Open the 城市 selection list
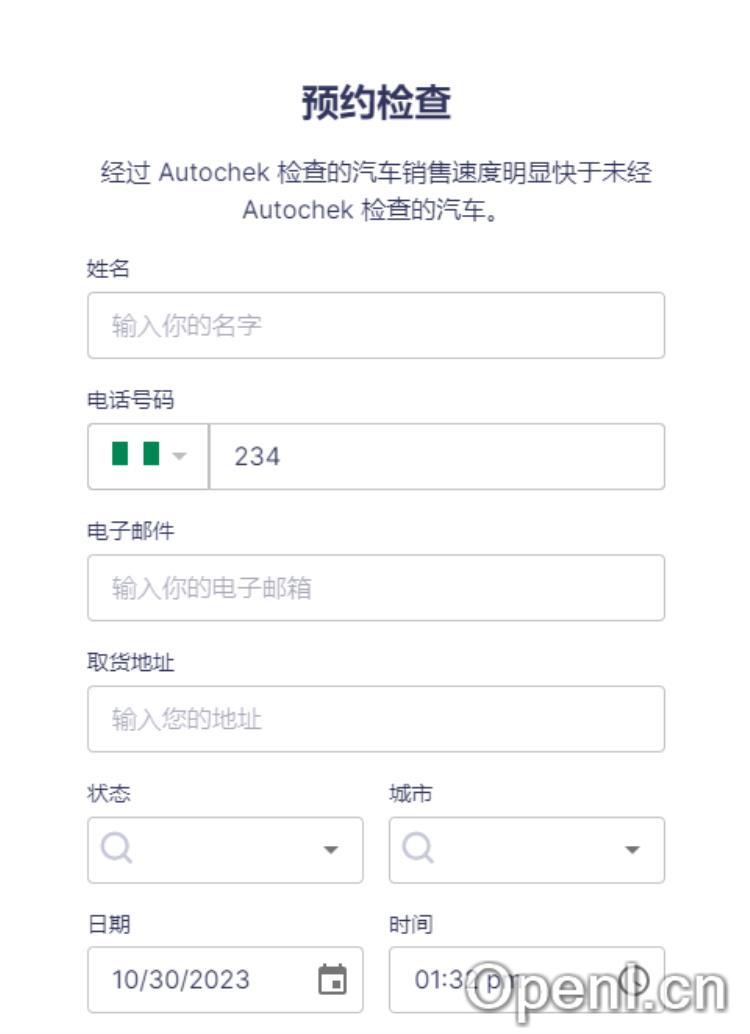The width and height of the screenshot is (750, 1034). (525, 851)
